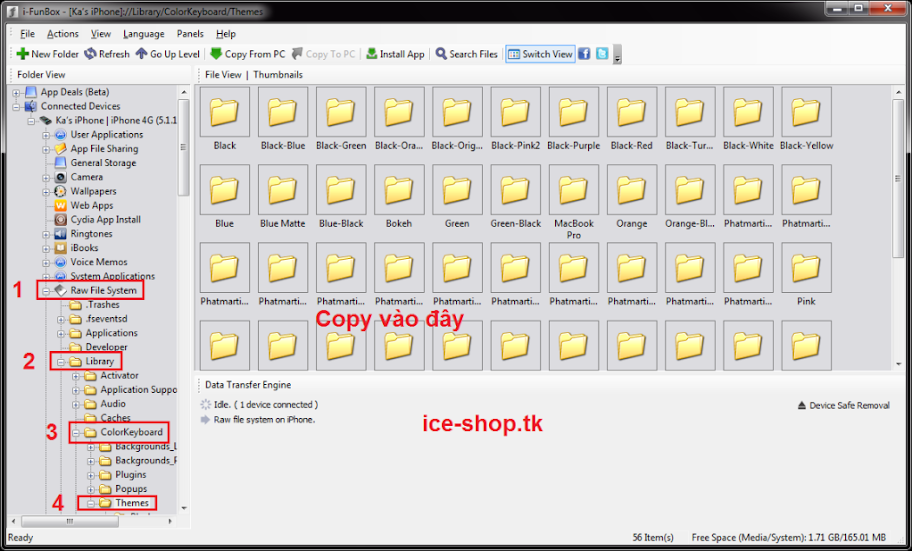912x551 pixels.
Task: Select the Applications folder in tree
Action: (112, 333)
